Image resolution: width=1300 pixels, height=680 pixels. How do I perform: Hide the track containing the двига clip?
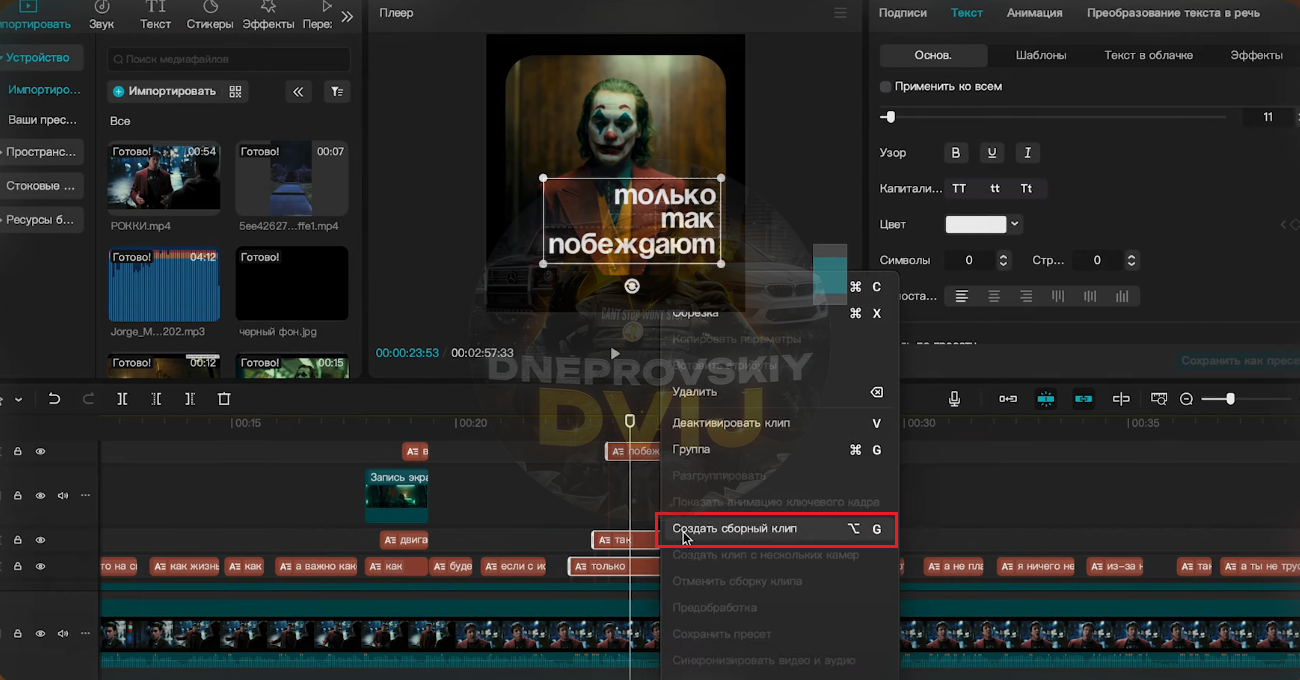pyautogui.click(x=40, y=540)
